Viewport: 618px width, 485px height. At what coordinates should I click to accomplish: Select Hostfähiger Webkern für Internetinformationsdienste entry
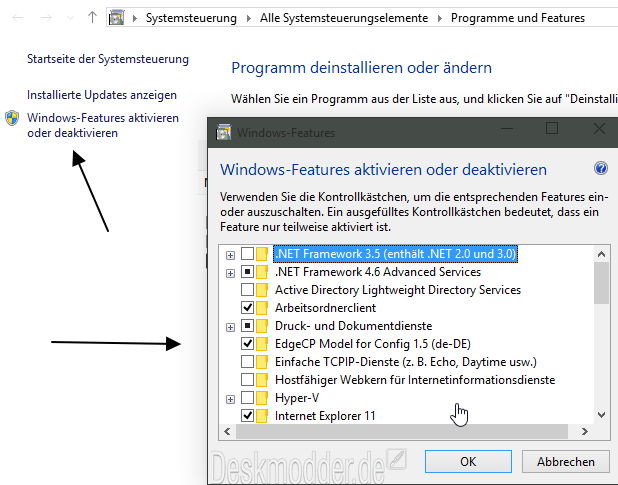[415, 380]
